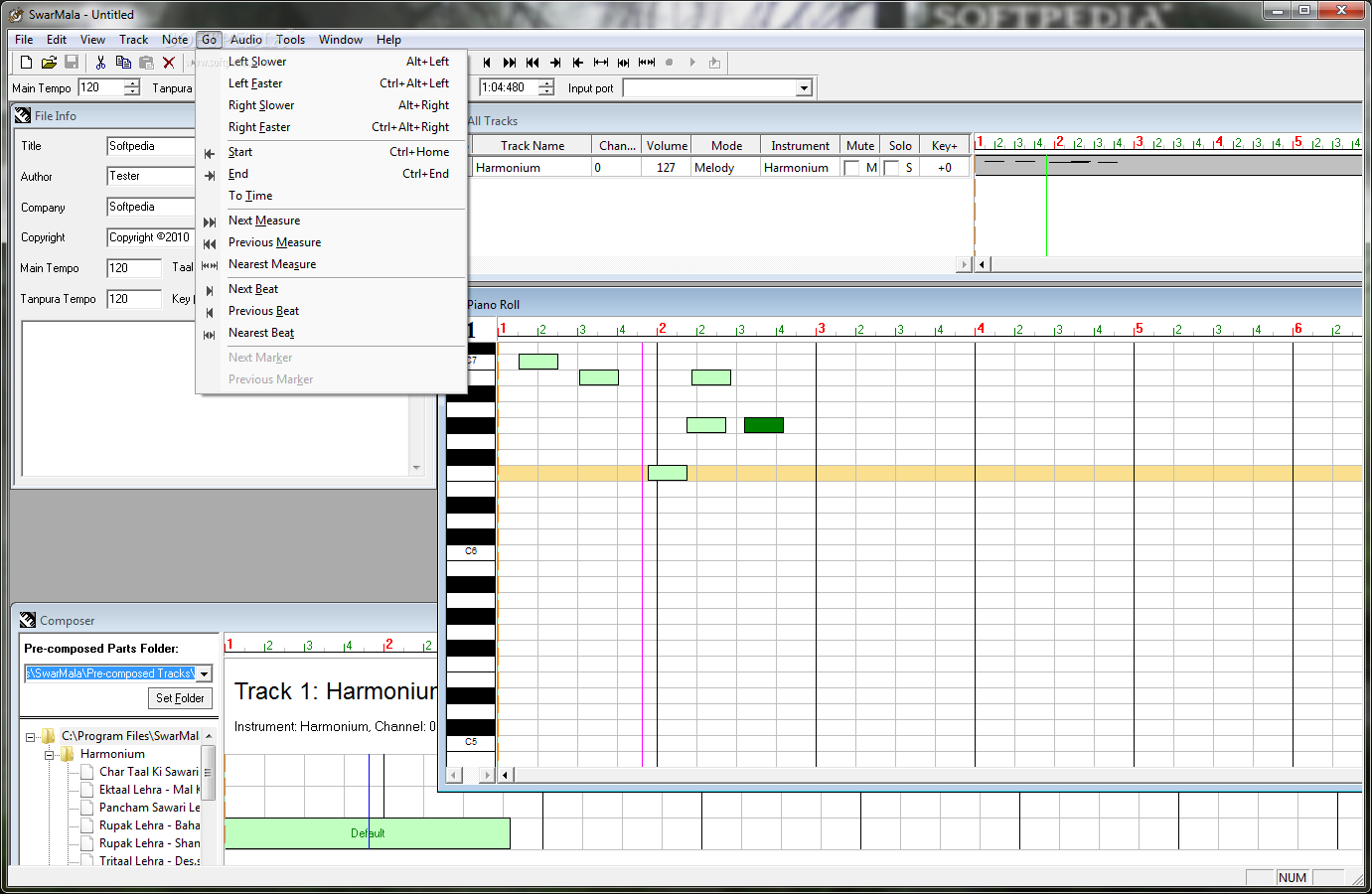Open Pre-composed Parts Folder dropdown
Screen dimensions: 1372x894
click(204, 673)
